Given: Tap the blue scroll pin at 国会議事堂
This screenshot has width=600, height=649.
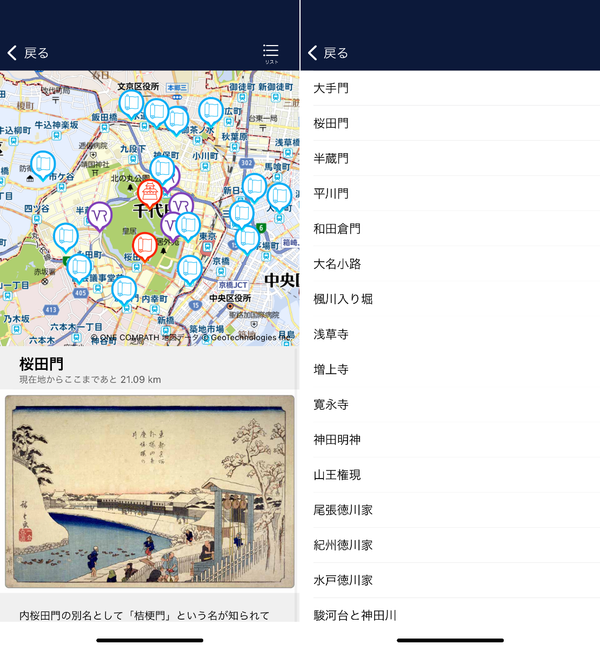Looking at the screenshot, I should [79, 269].
